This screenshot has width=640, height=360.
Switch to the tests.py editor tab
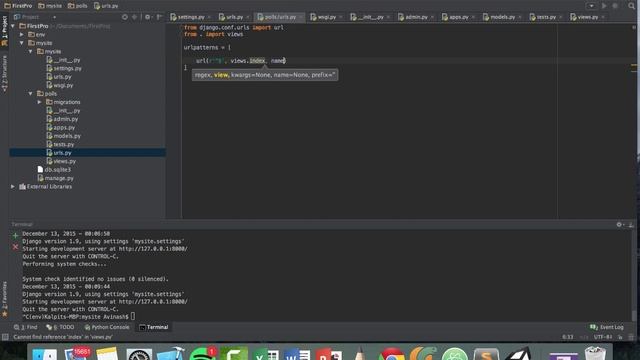(545, 17)
